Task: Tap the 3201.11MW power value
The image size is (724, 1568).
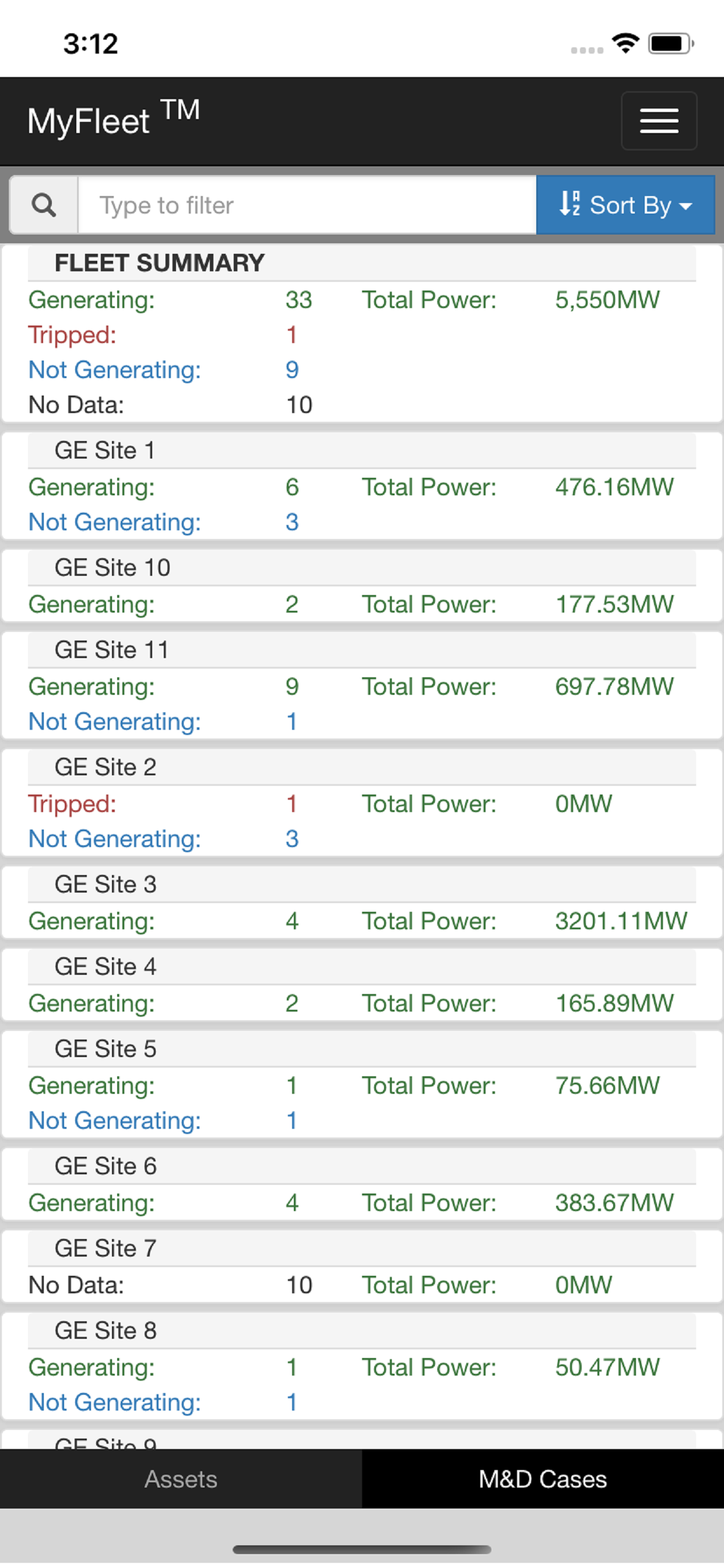Action: [x=621, y=921]
